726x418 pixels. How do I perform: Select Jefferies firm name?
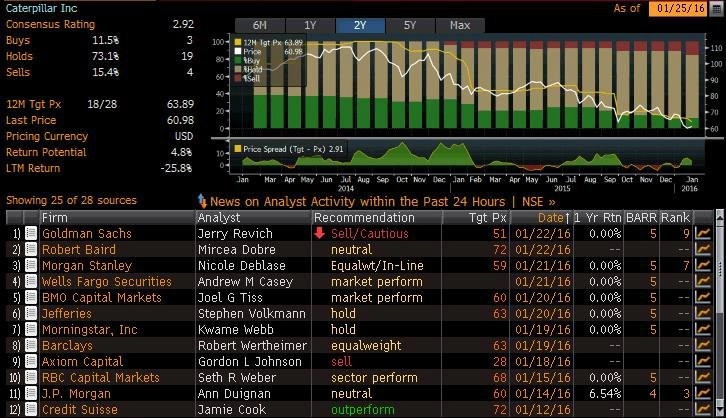coord(67,313)
